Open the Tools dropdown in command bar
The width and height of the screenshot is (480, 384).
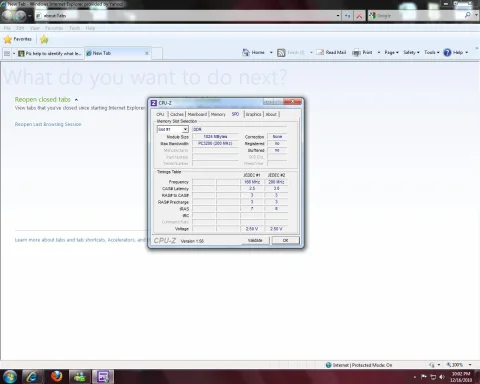(x=432, y=52)
